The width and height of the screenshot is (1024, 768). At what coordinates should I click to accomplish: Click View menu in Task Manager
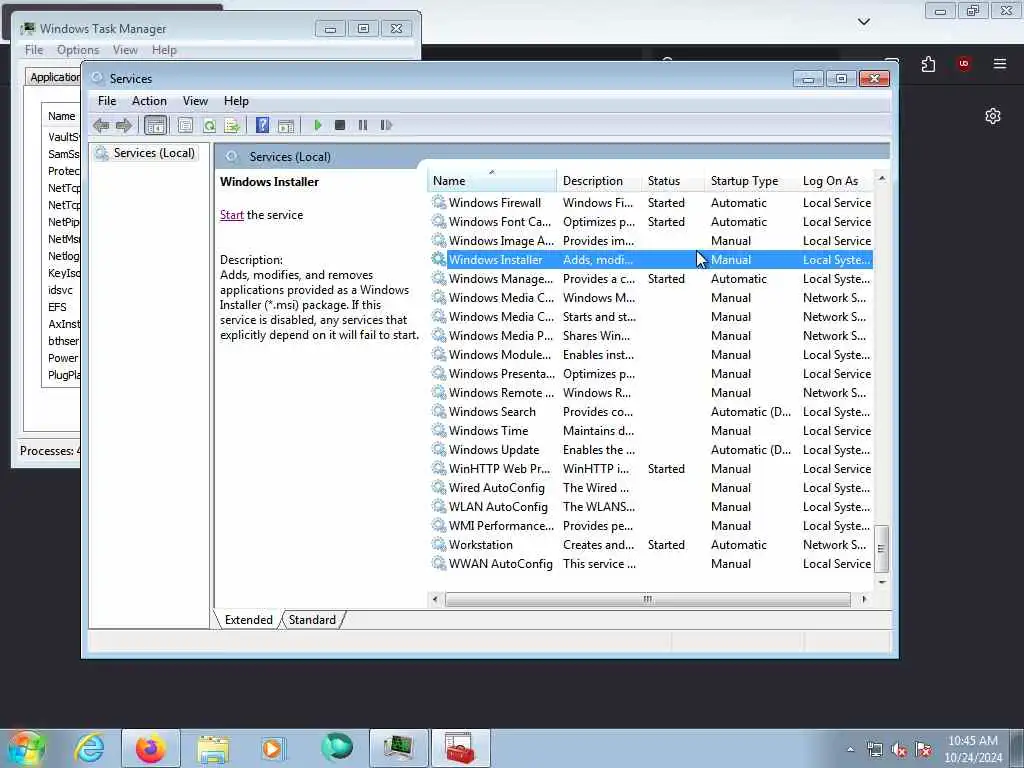point(125,50)
